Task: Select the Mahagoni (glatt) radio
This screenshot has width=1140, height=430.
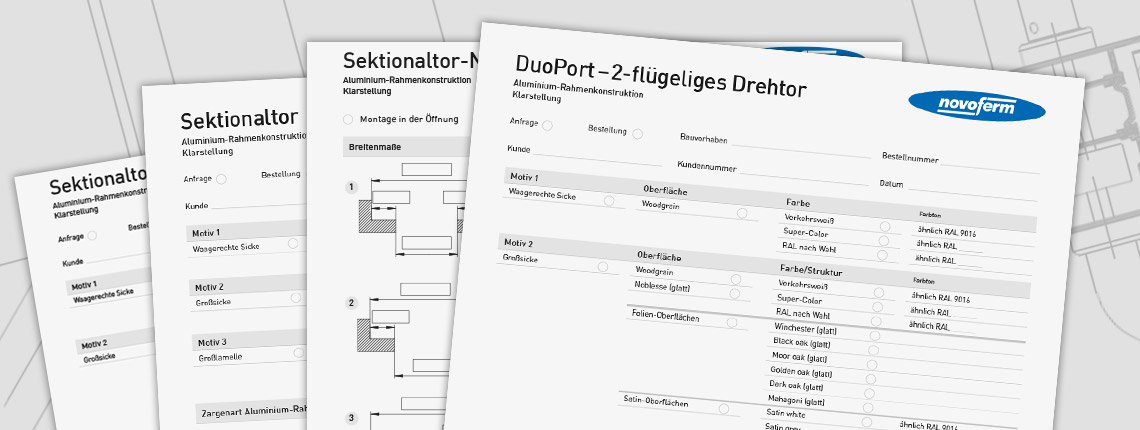Action: coord(867,407)
